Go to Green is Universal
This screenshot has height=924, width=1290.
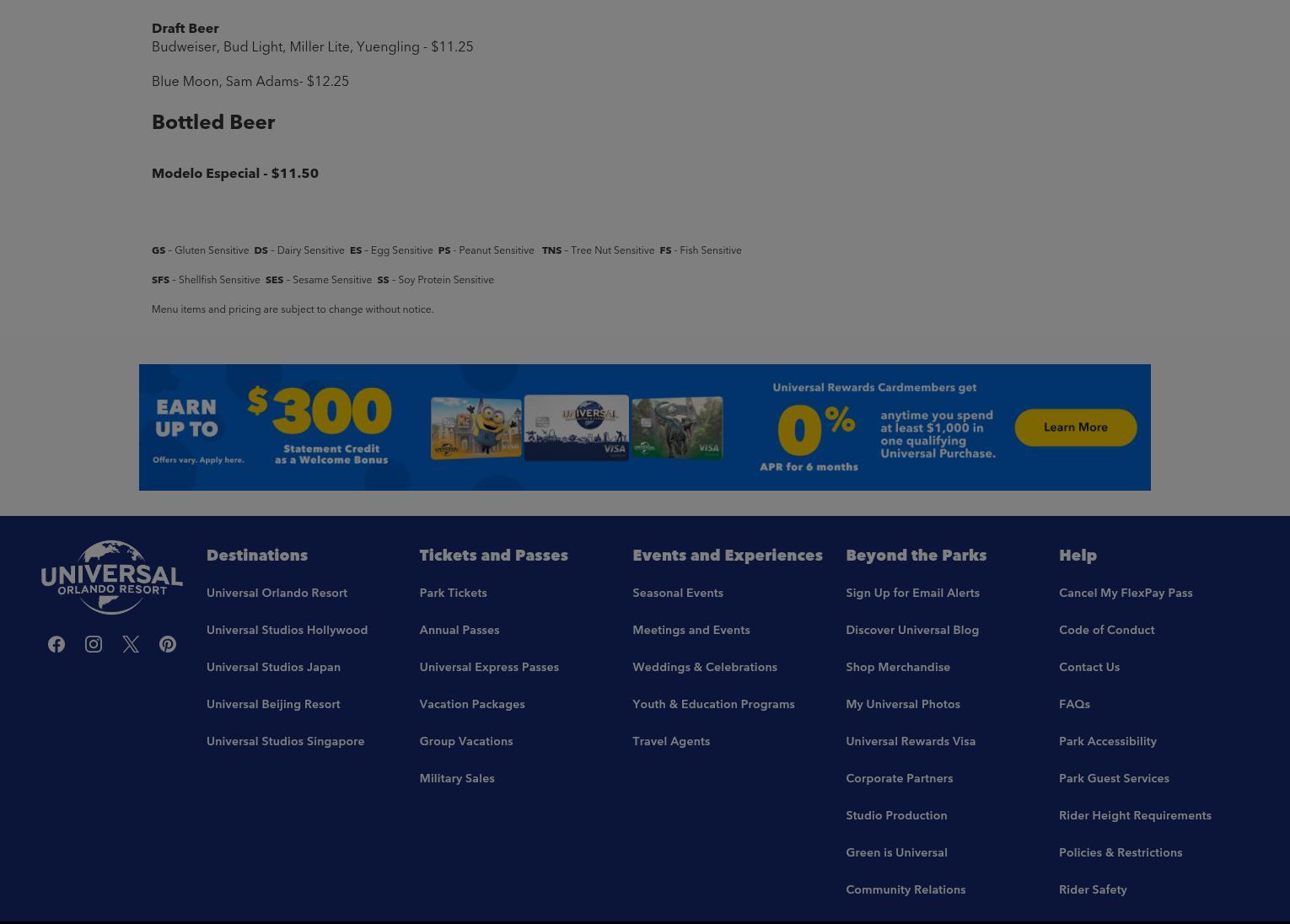click(896, 853)
